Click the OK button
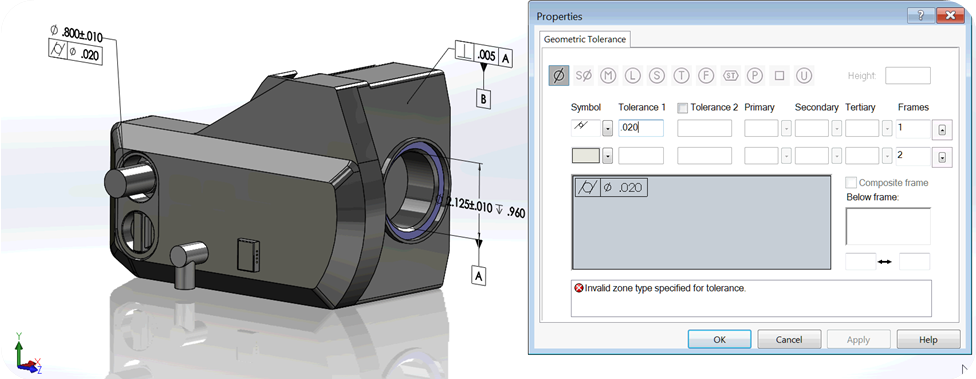 point(719,339)
